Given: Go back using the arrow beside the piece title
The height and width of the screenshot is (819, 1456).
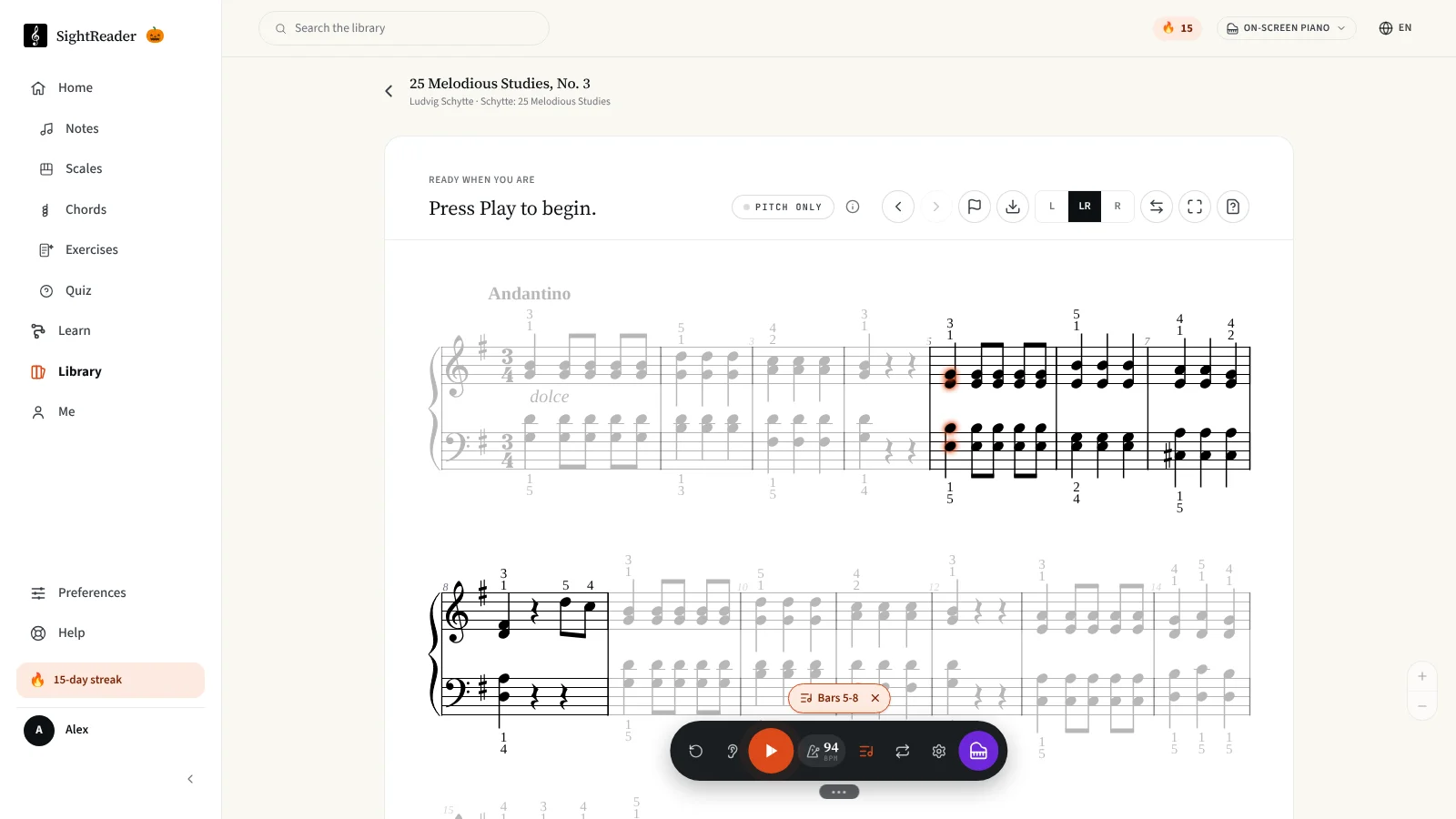Looking at the screenshot, I should [389, 91].
